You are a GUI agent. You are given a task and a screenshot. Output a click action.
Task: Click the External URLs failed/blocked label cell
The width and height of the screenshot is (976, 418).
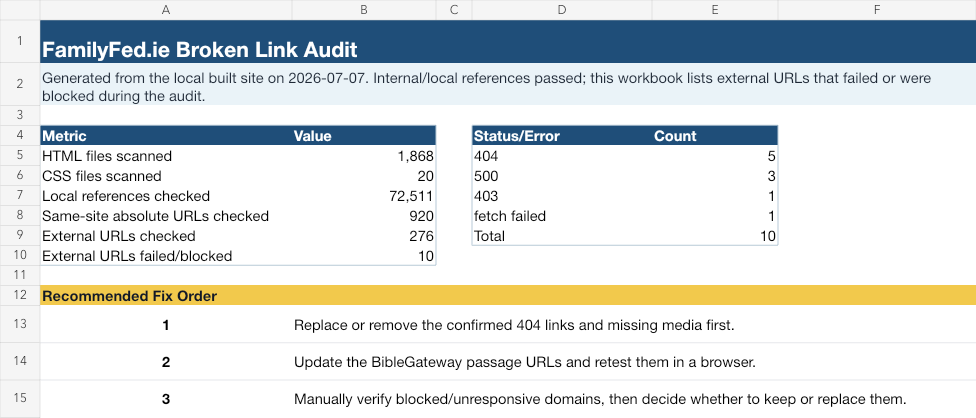pos(166,256)
